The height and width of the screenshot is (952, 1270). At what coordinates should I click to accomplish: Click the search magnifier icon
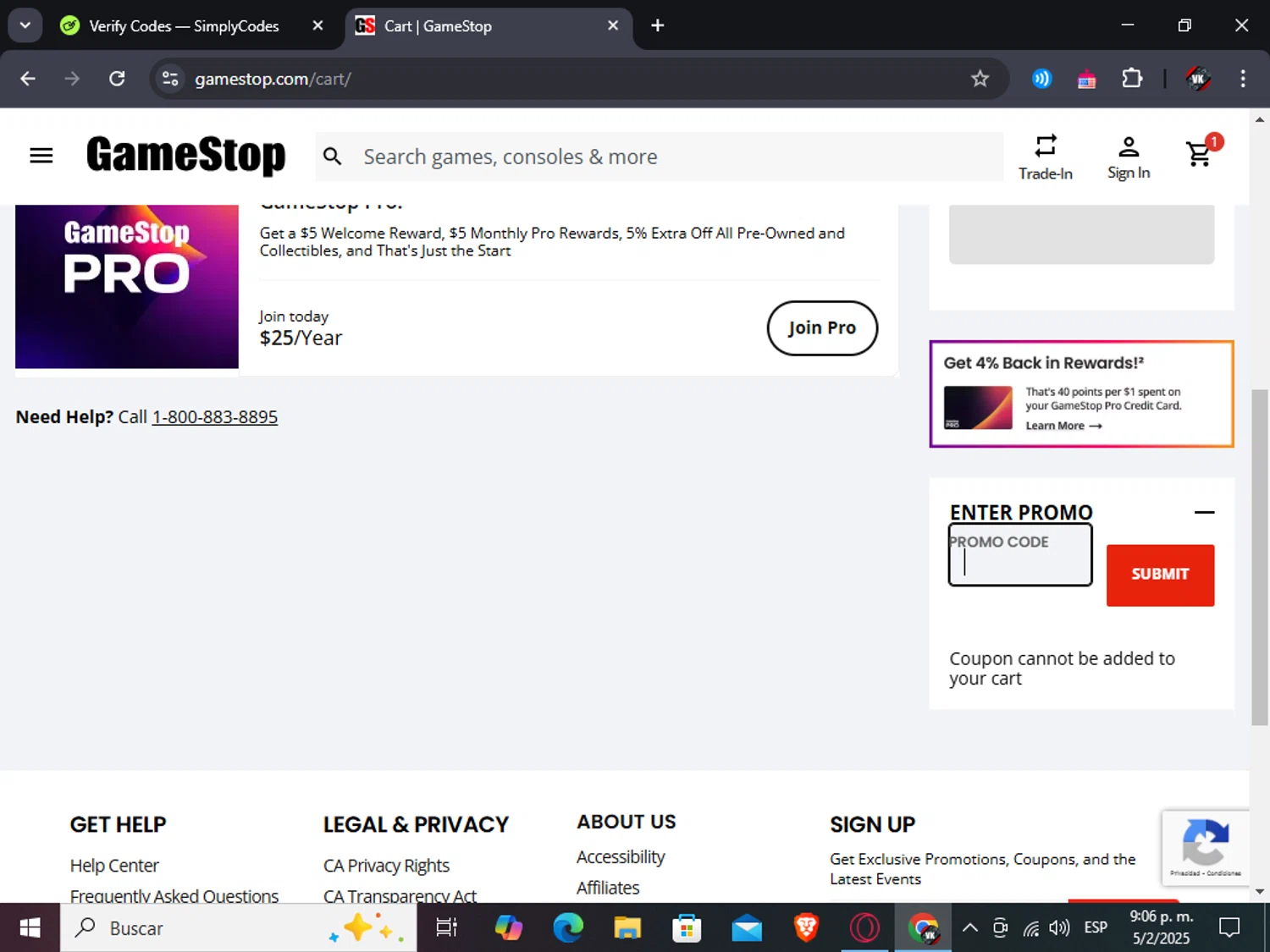pyautogui.click(x=333, y=157)
